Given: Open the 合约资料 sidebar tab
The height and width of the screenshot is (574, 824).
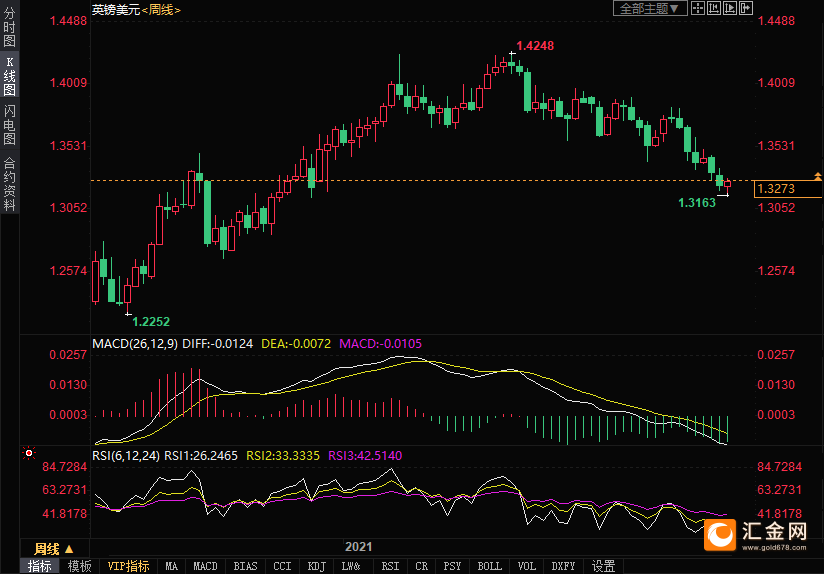Looking at the screenshot, I should tap(9, 183).
